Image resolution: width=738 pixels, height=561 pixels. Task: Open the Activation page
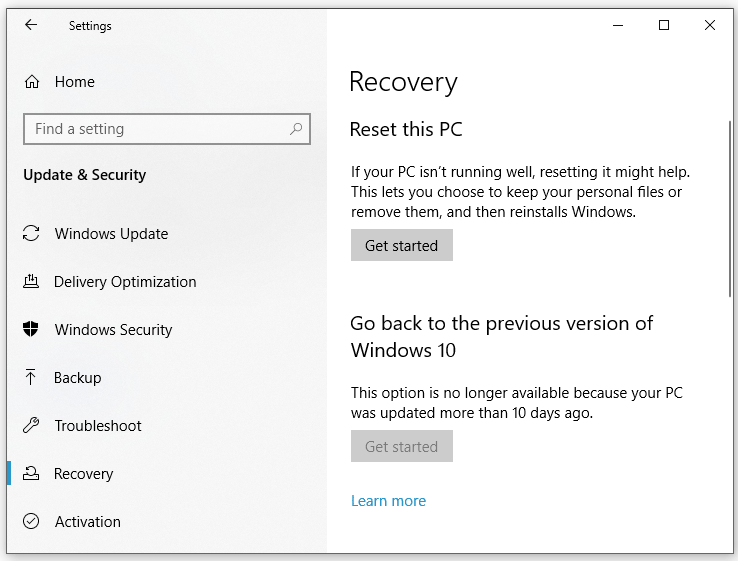[x=88, y=521]
